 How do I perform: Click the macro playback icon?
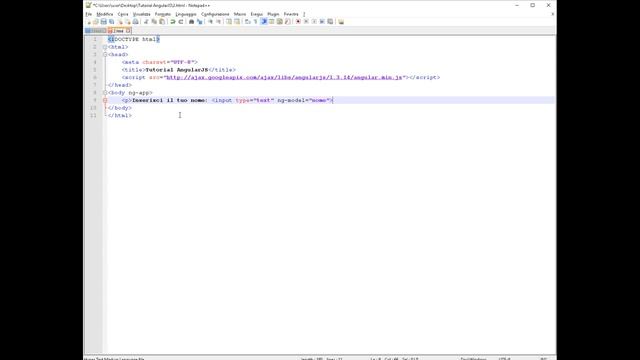[x=314, y=22]
